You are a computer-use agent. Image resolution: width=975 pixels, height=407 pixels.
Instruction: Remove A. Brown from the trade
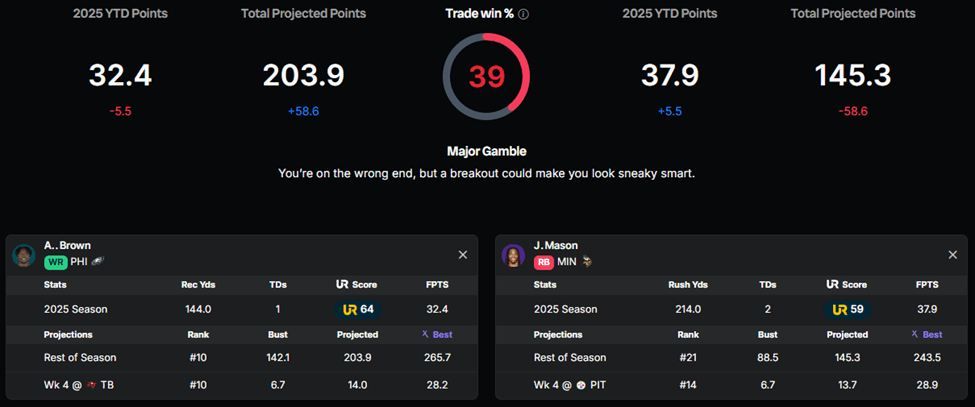(462, 255)
